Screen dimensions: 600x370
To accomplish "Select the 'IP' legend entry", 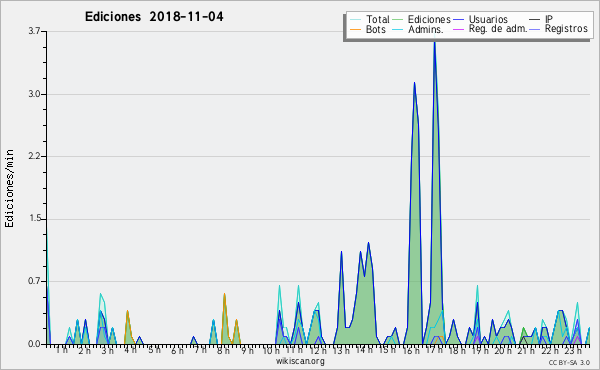I will point(549,19).
